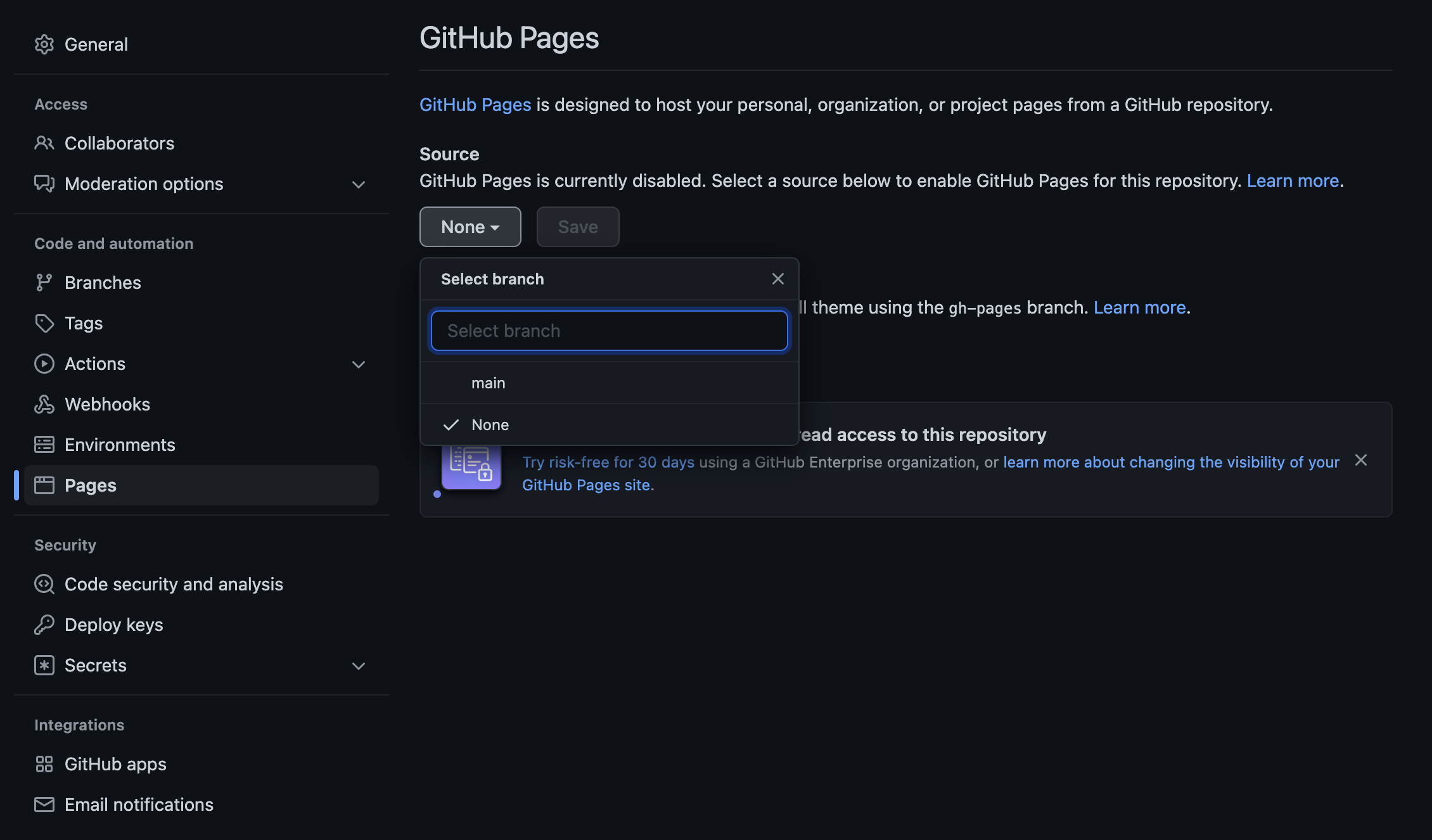Open Learn more link under Source
The width and height of the screenshot is (1432, 840).
(x=1293, y=181)
